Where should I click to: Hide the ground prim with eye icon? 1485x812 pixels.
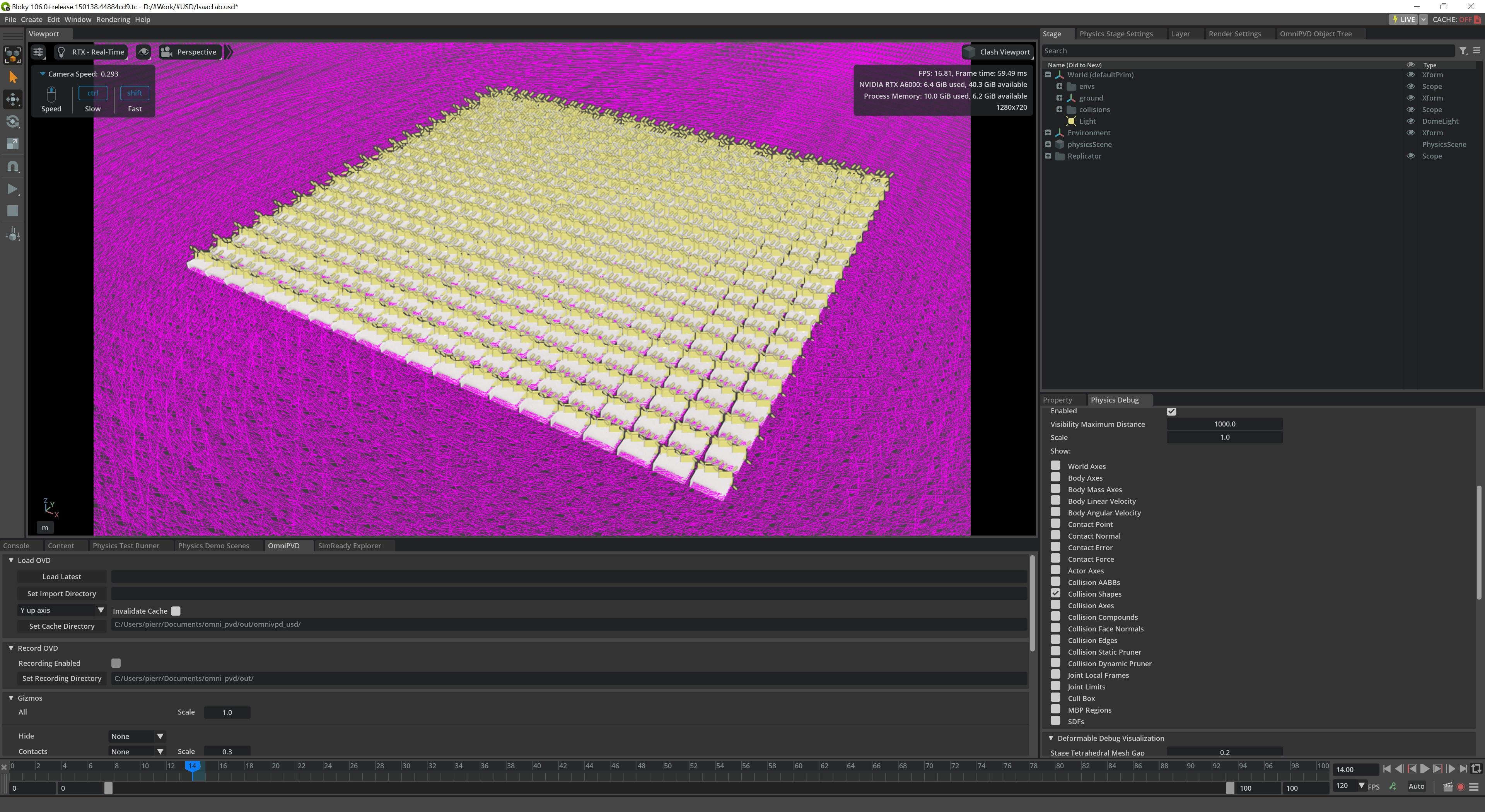tap(1410, 98)
